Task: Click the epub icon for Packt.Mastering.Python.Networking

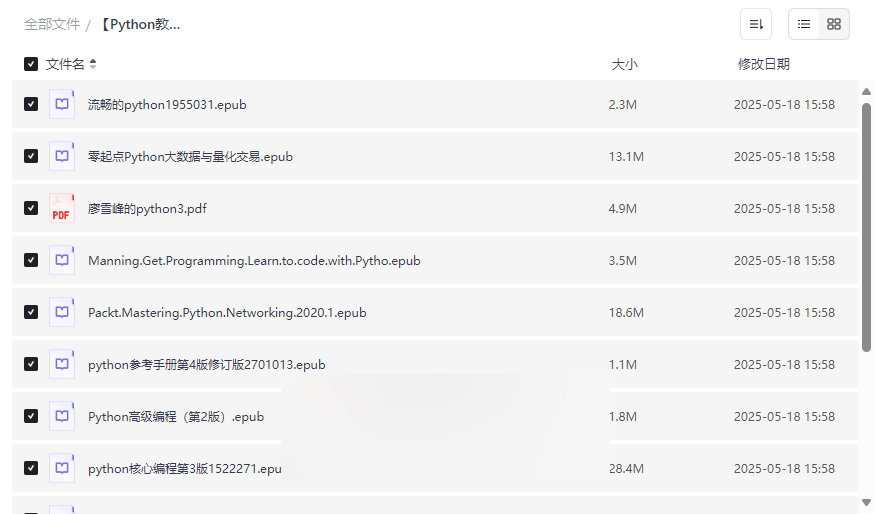Action: (x=62, y=312)
